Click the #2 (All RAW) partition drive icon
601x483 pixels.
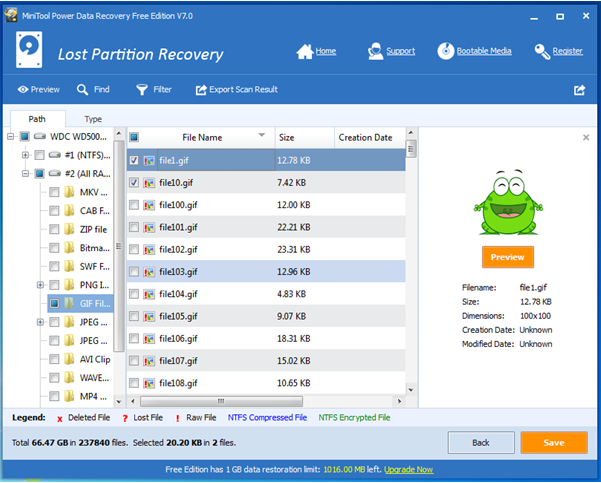coord(55,174)
